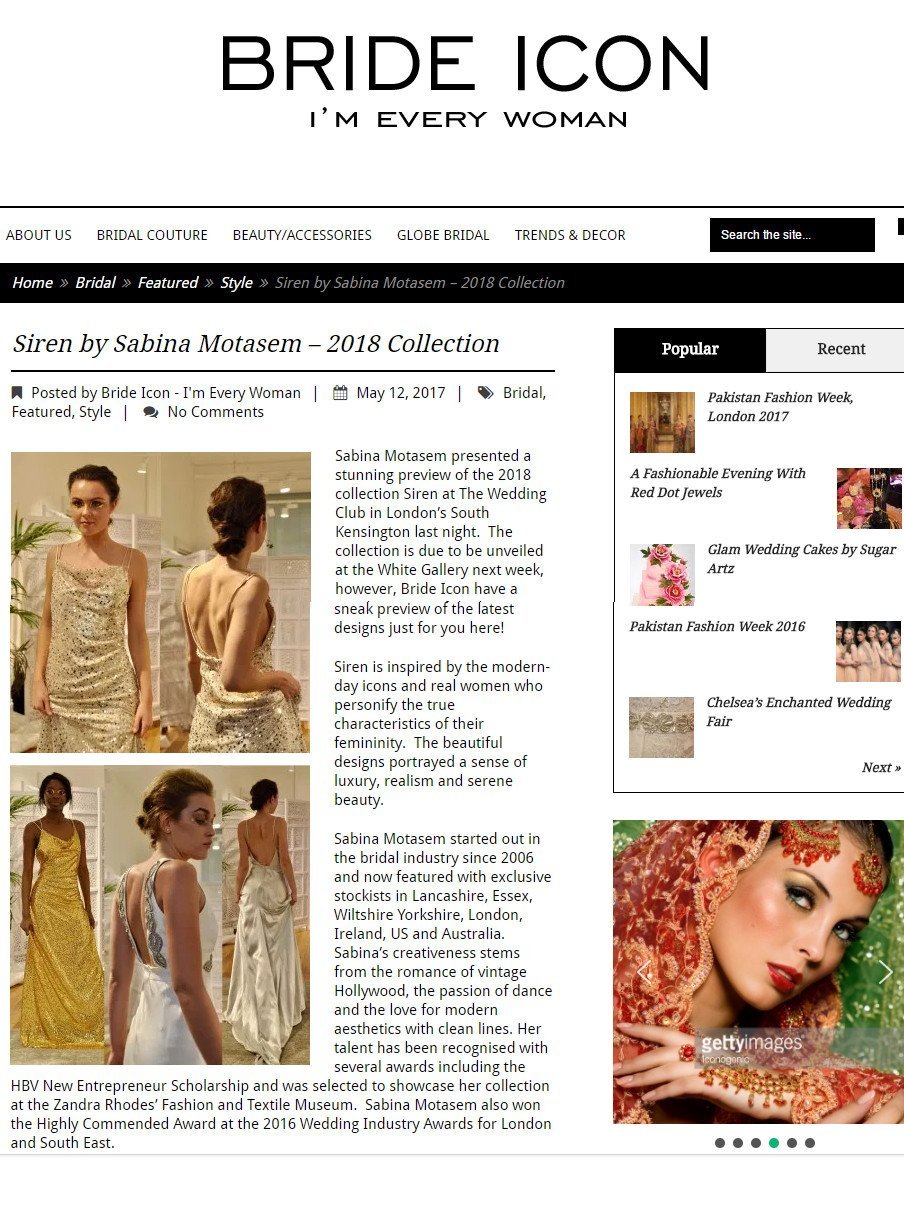The height and width of the screenshot is (1228, 904).
Task: Switch to the Recent tab
Action: click(x=841, y=349)
